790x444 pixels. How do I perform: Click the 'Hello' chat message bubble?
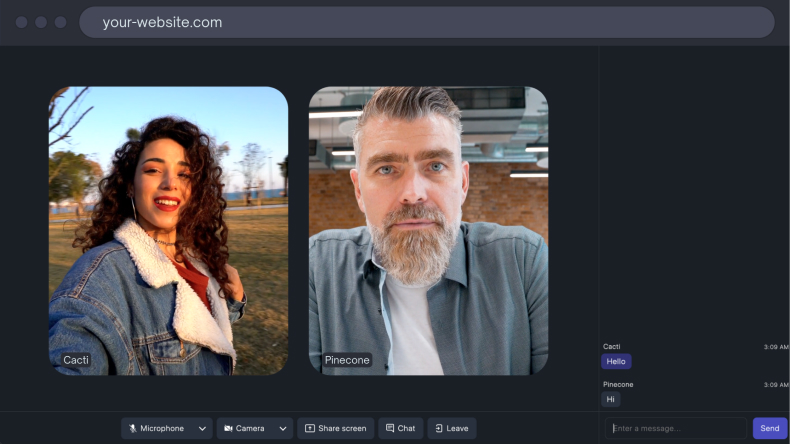tap(616, 362)
